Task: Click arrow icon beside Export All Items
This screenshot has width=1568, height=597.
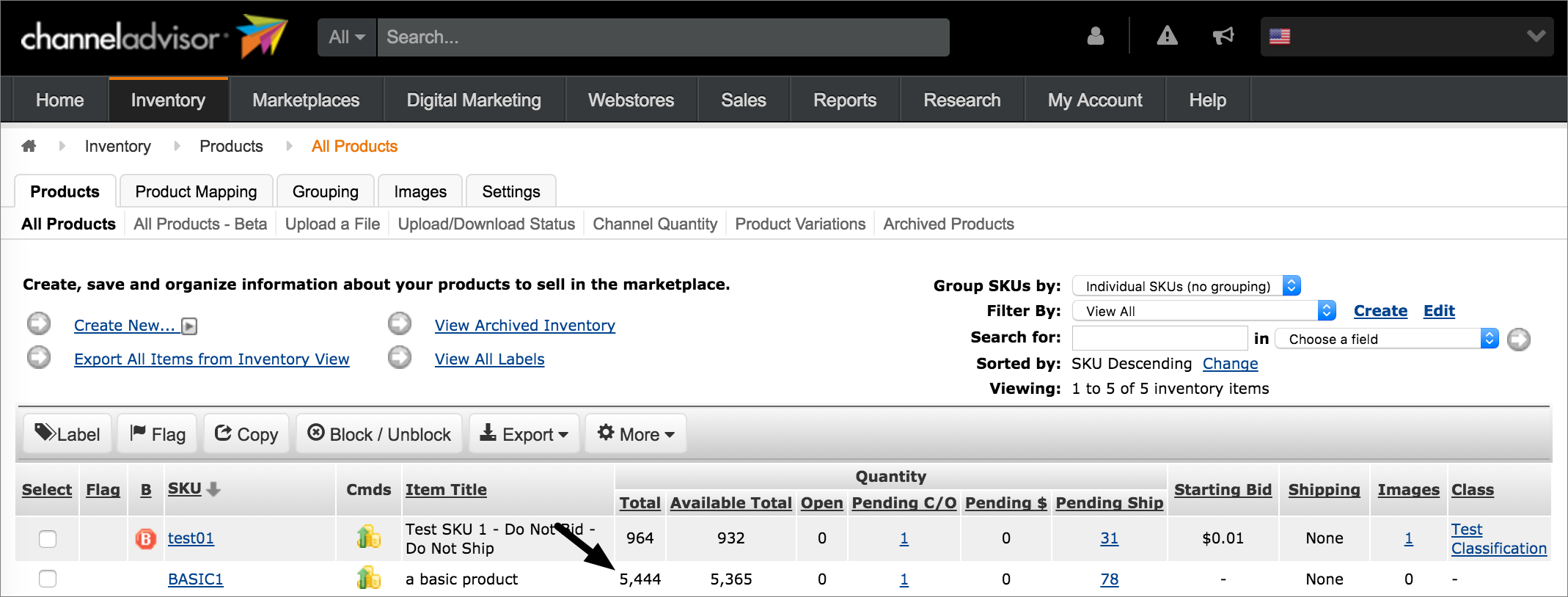Action: coord(39,357)
